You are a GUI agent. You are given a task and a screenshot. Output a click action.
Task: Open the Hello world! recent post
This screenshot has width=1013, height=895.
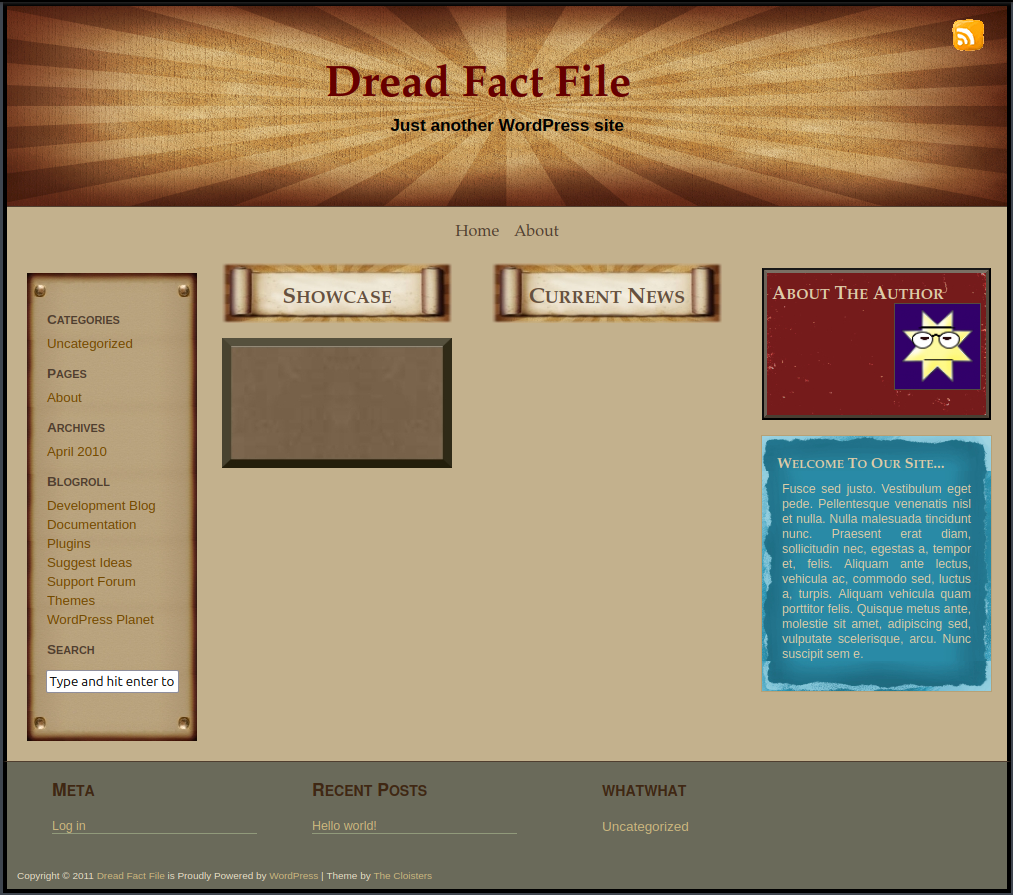tap(344, 826)
